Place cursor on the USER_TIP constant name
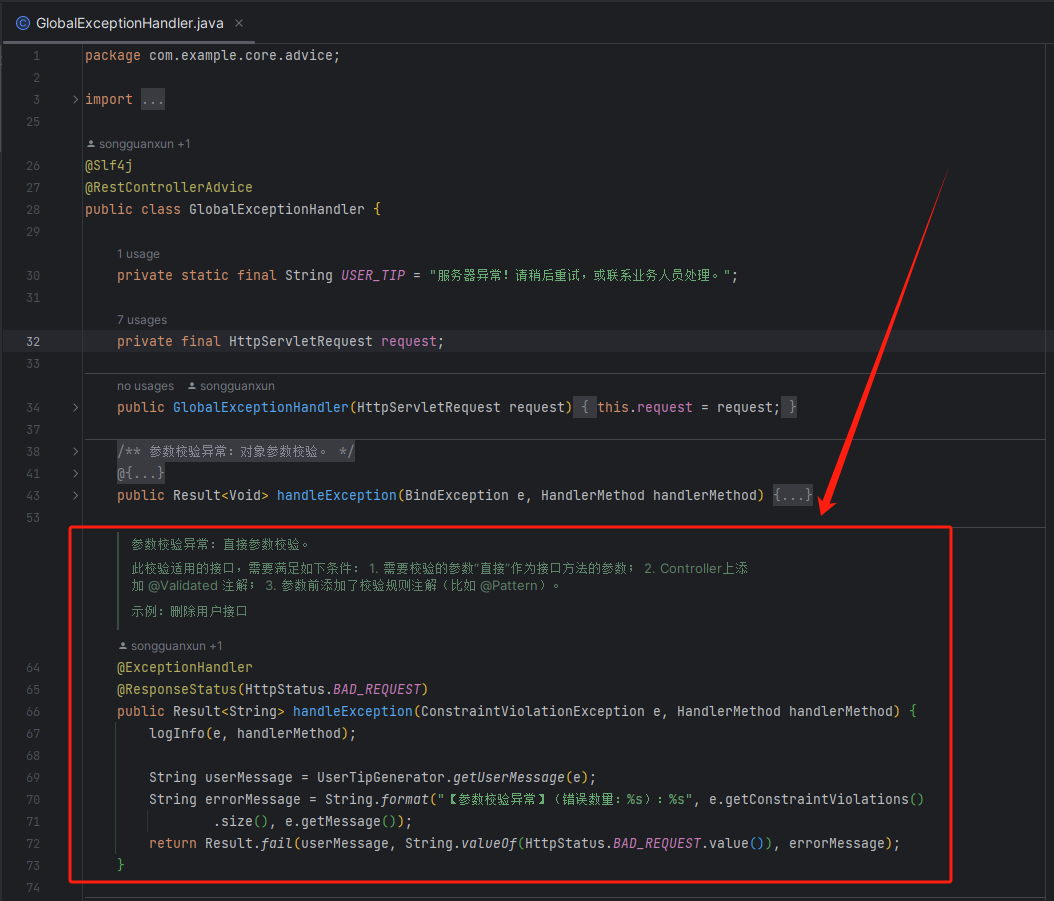The image size is (1054, 901). (373, 275)
